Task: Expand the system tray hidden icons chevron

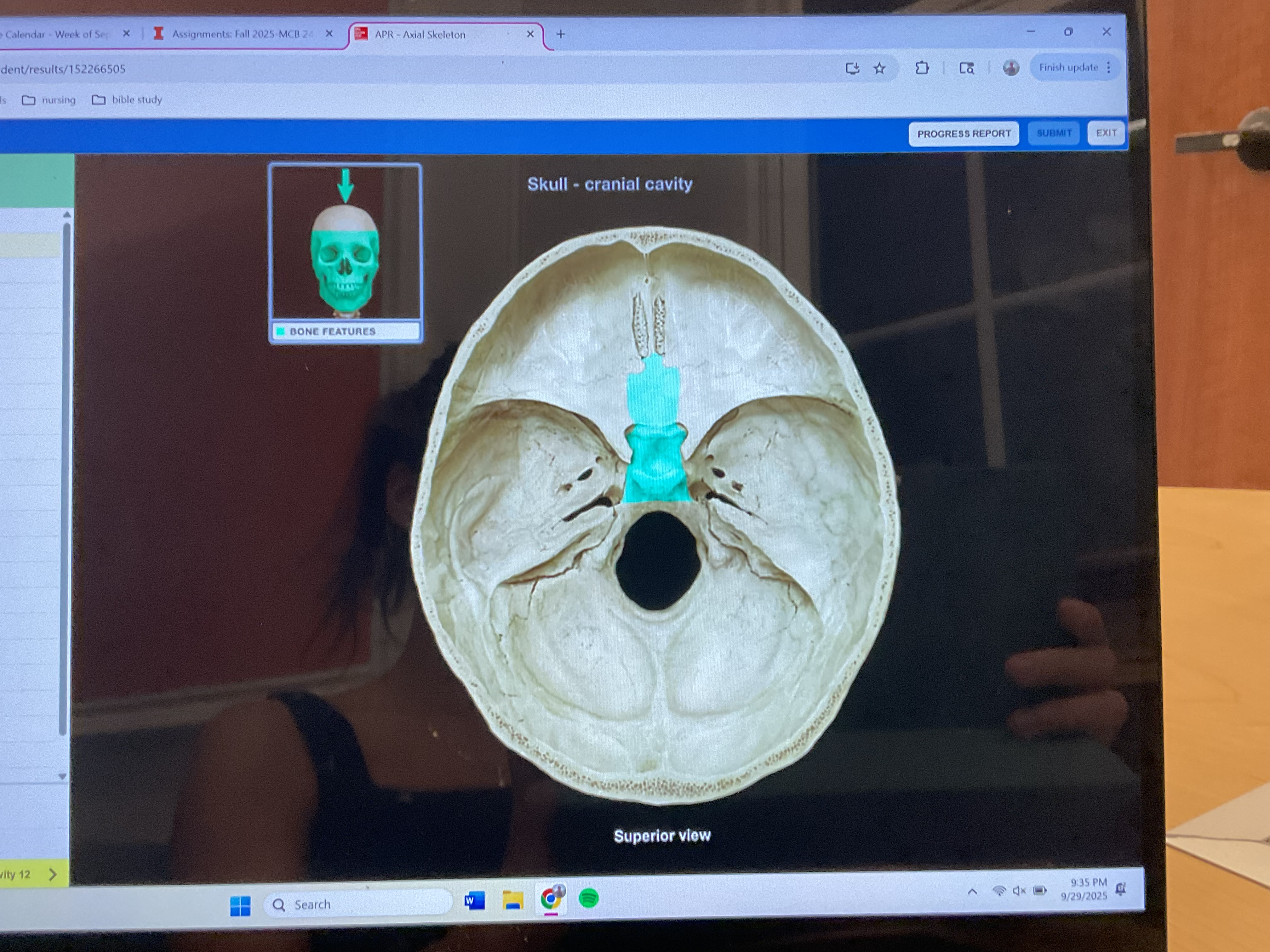Action: tap(972, 892)
